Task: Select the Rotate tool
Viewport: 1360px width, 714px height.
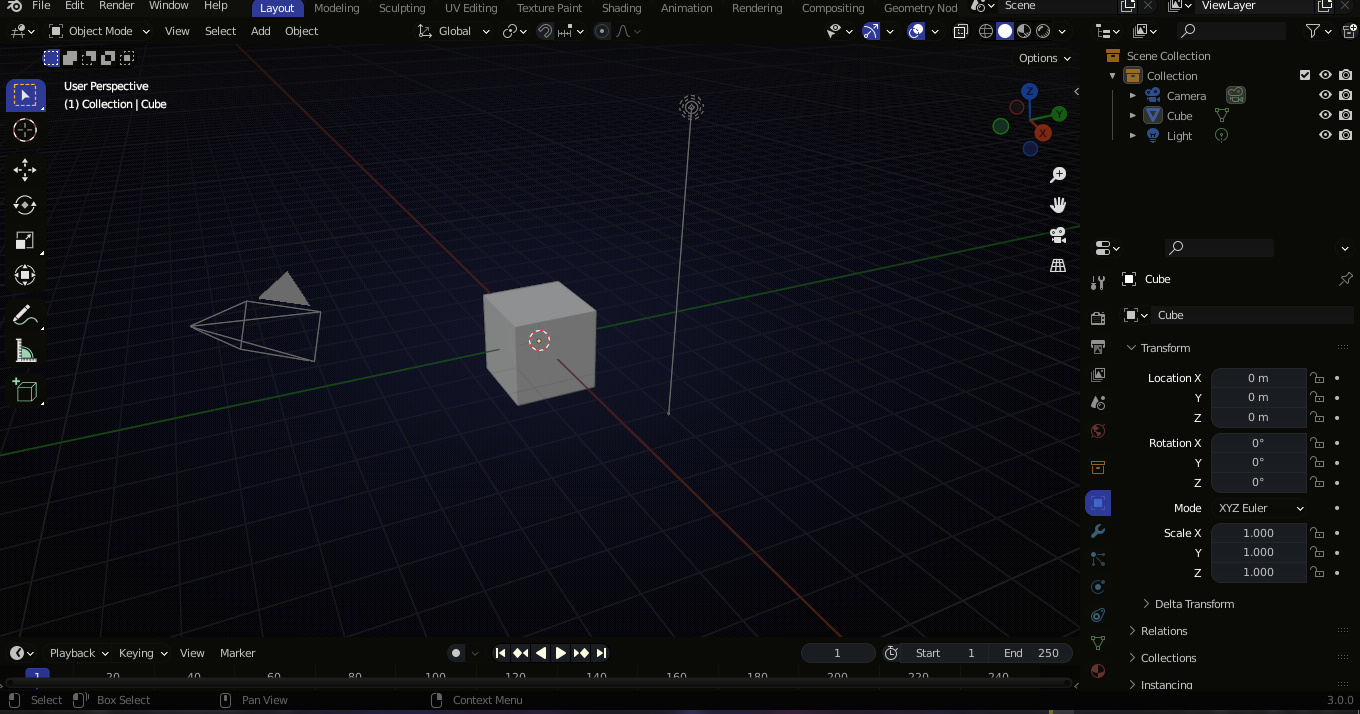Action: coord(25,205)
